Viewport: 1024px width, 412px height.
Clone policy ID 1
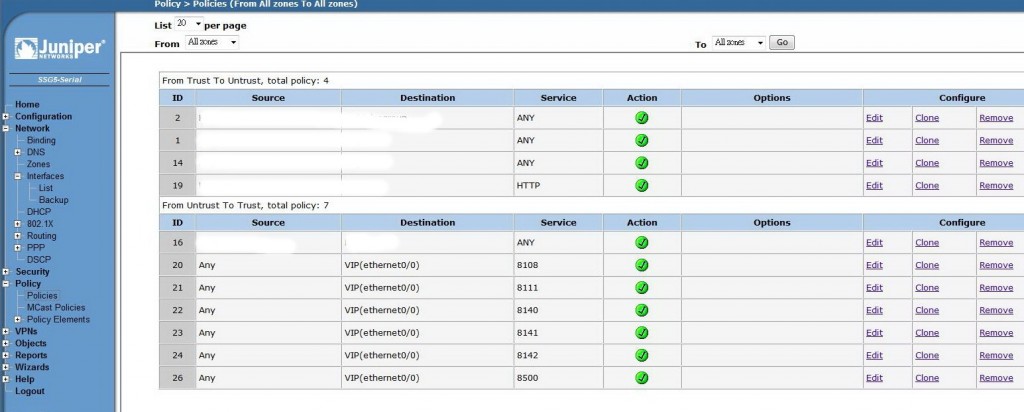pyautogui.click(x=927, y=140)
